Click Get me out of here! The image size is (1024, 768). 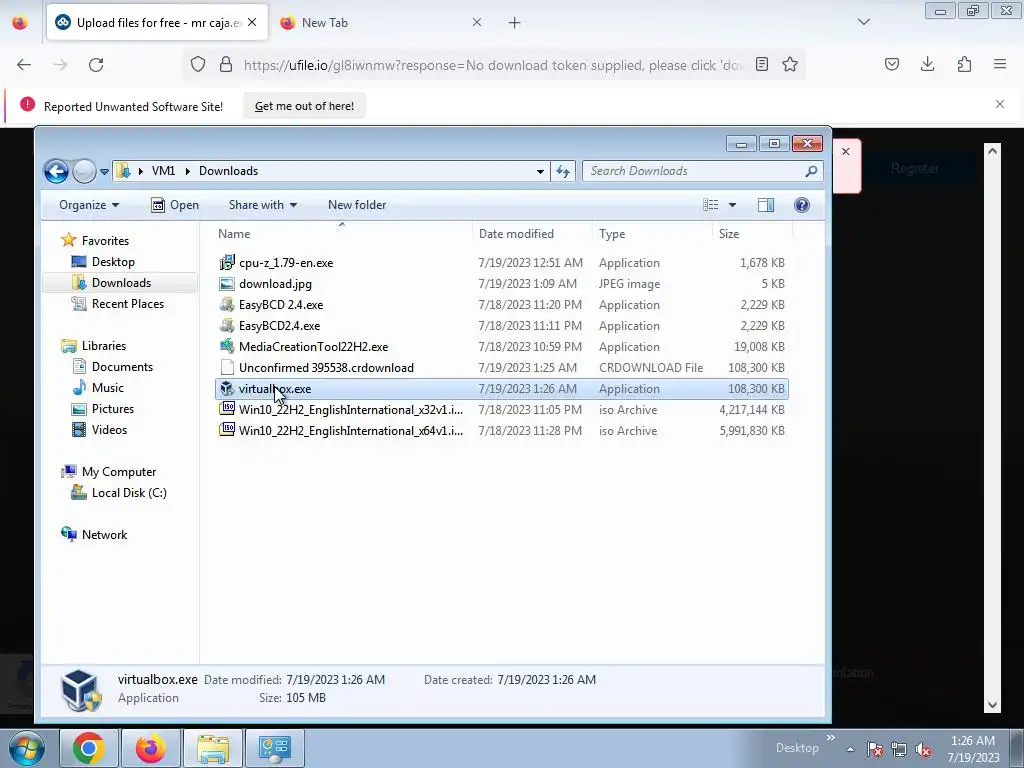(x=304, y=106)
